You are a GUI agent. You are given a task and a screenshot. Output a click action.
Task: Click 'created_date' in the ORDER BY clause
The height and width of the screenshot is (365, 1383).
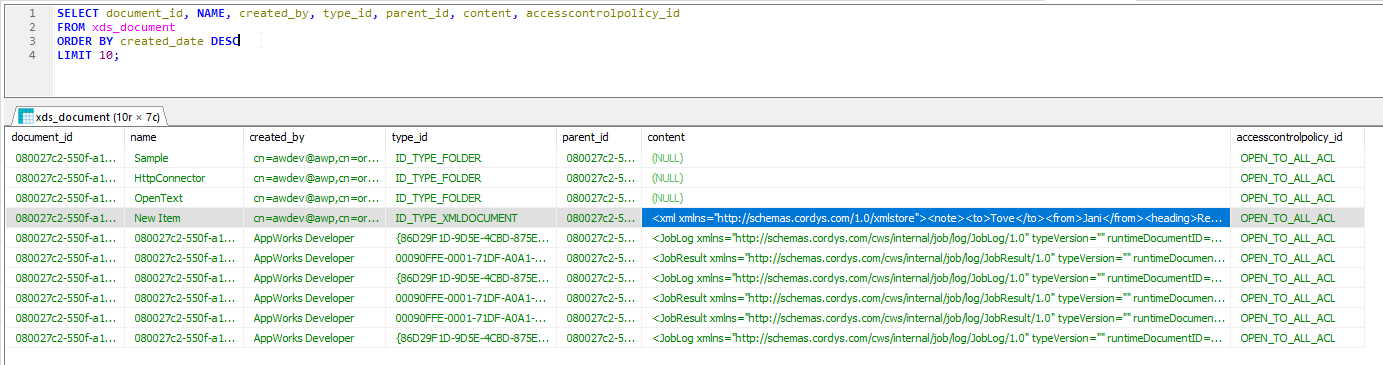pyautogui.click(x=162, y=41)
